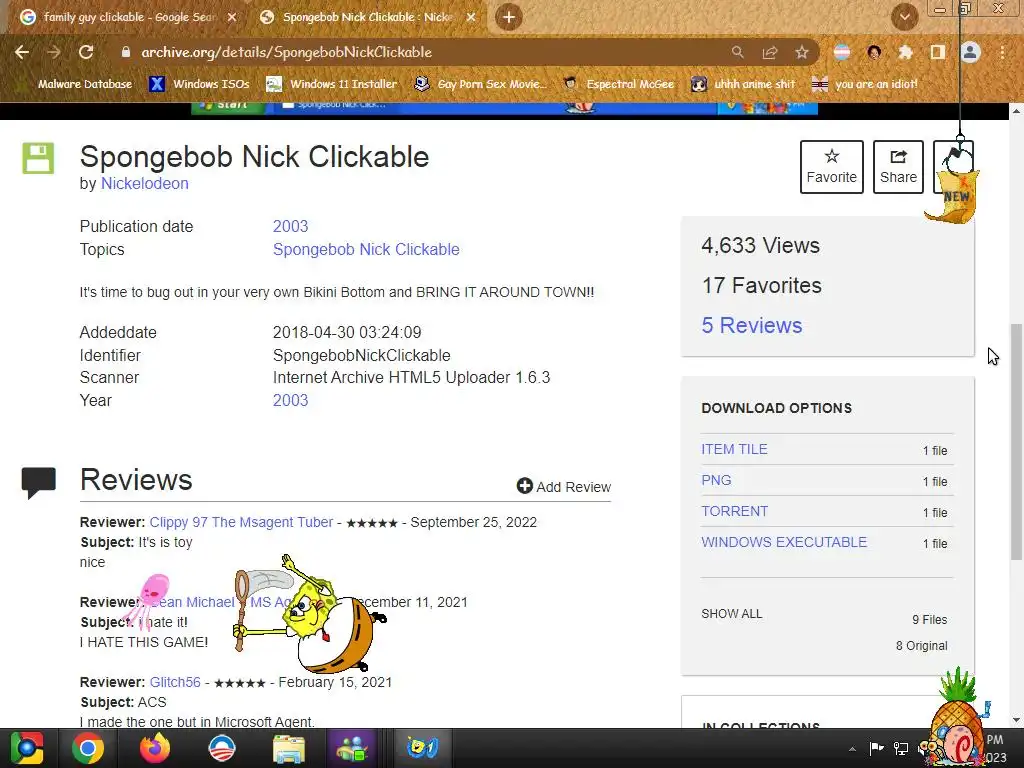This screenshot has height=768, width=1024.
Task: Click the 2003 Year link
Action: coord(290,400)
